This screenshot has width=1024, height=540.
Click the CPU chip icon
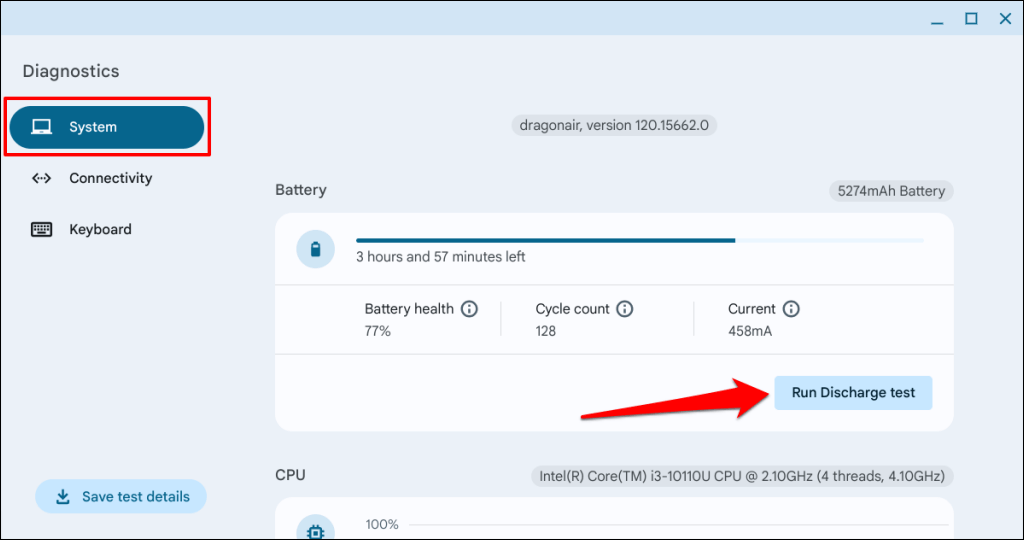(315, 531)
